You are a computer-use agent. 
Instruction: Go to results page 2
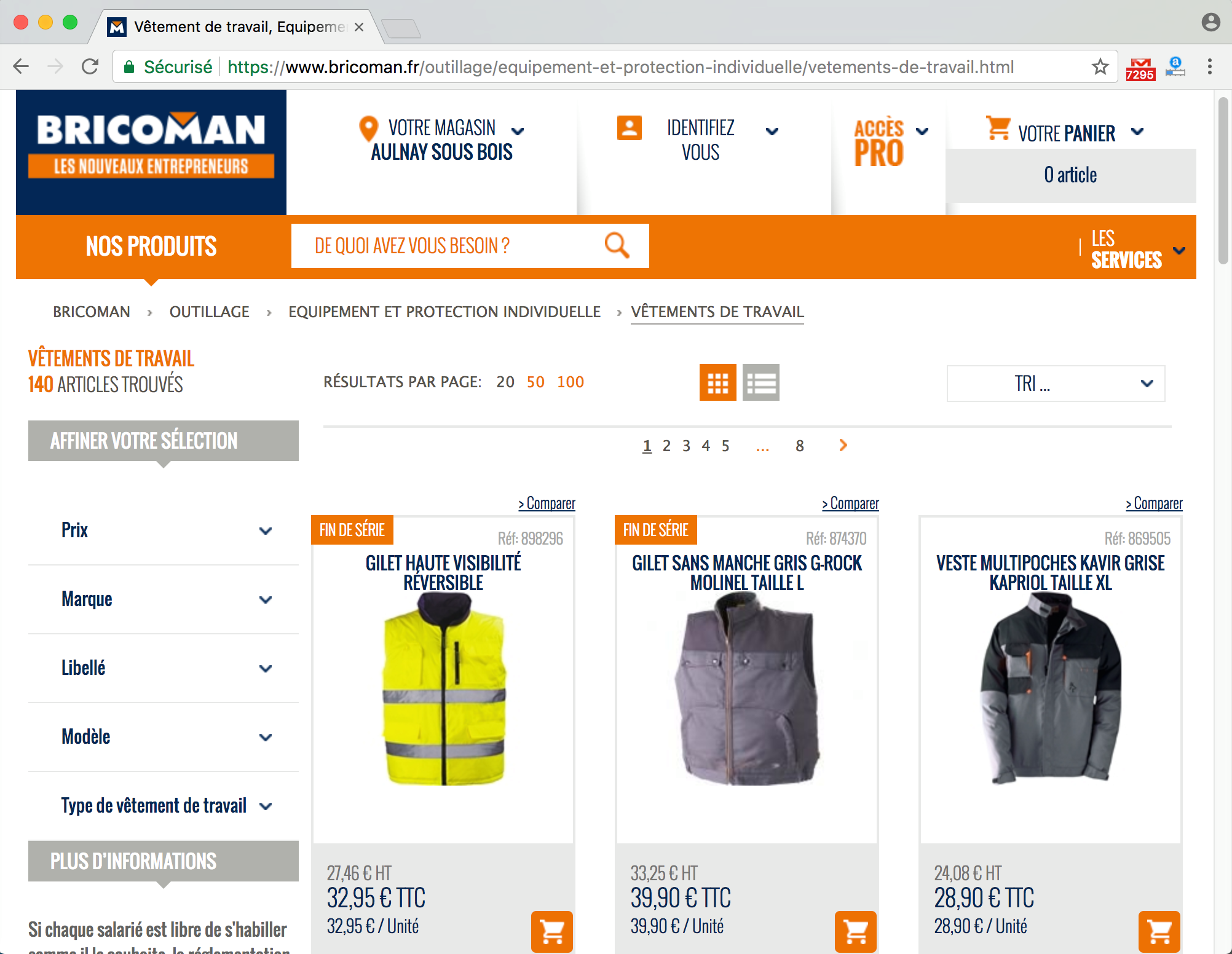(x=666, y=446)
